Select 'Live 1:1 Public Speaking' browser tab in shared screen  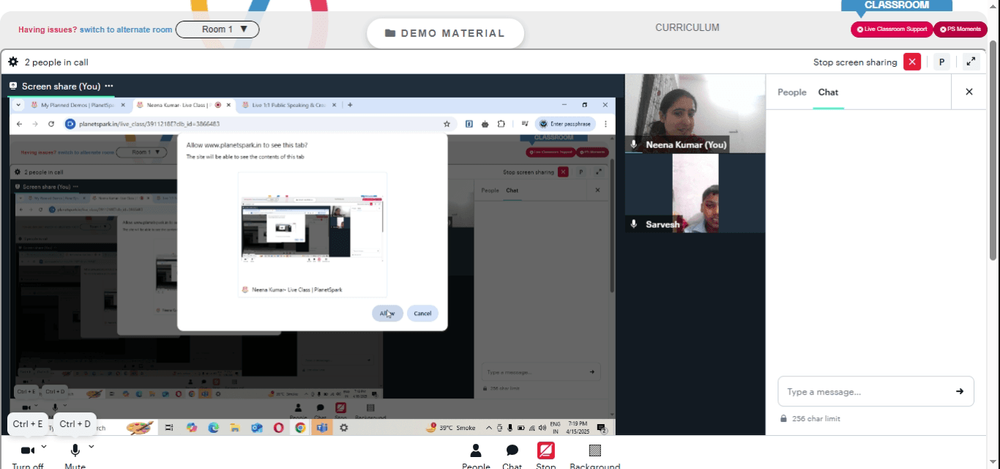coord(290,105)
